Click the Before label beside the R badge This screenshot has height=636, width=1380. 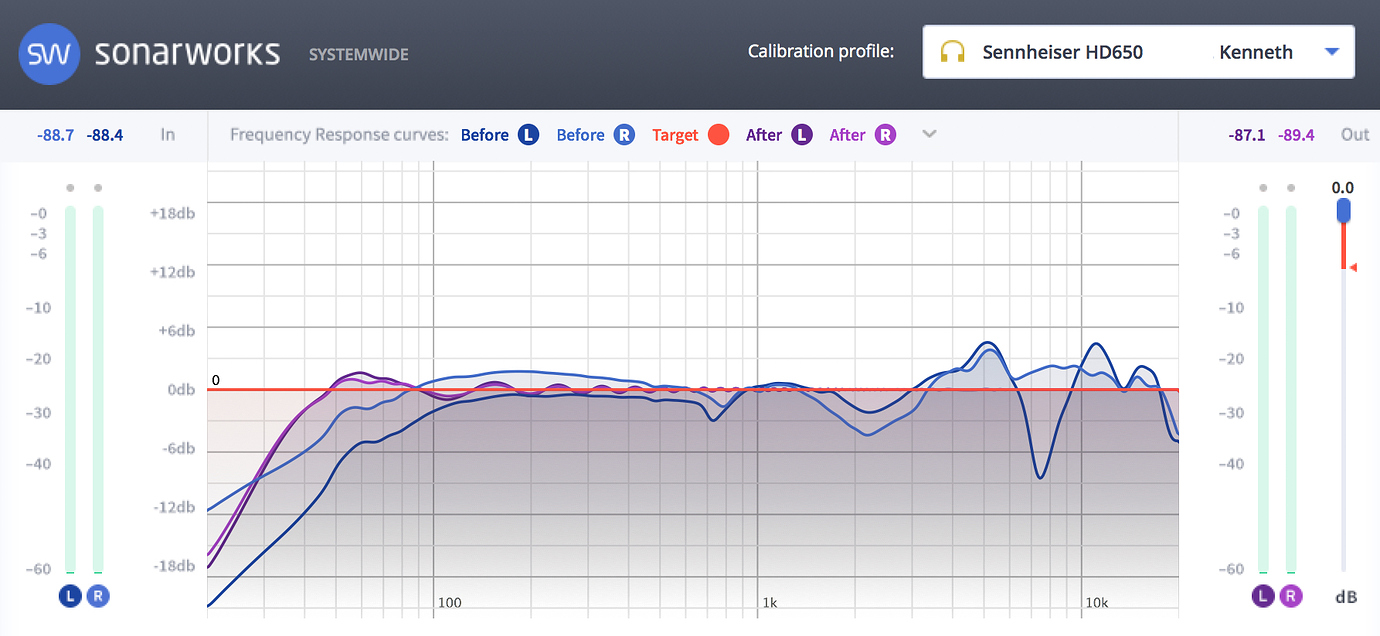(581, 135)
